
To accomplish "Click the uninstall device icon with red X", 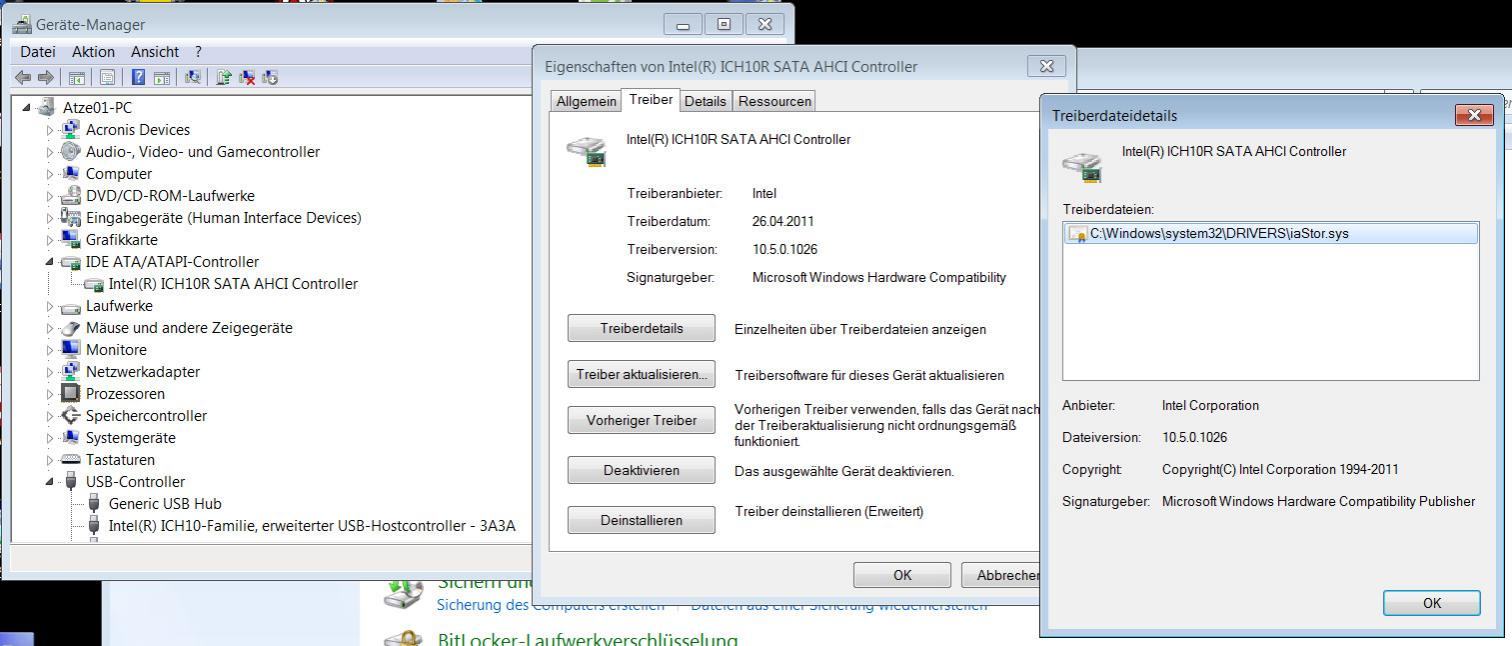I will point(247,77).
